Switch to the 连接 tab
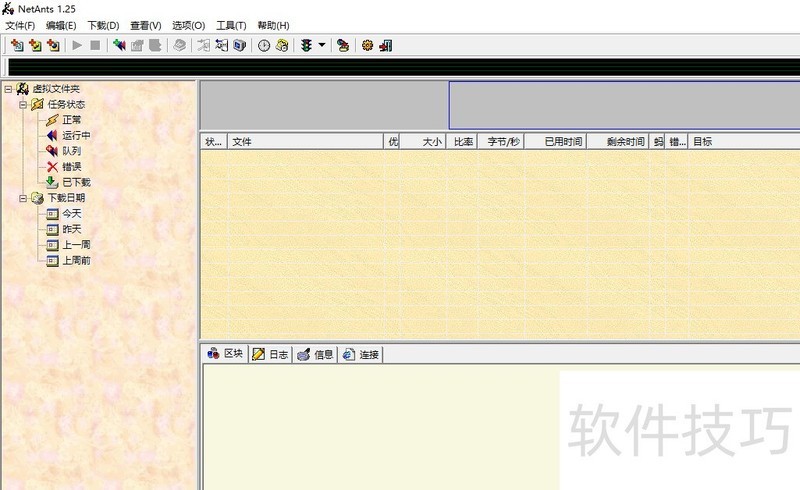This screenshot has width=800, height=490. click(x=361, y=354)
